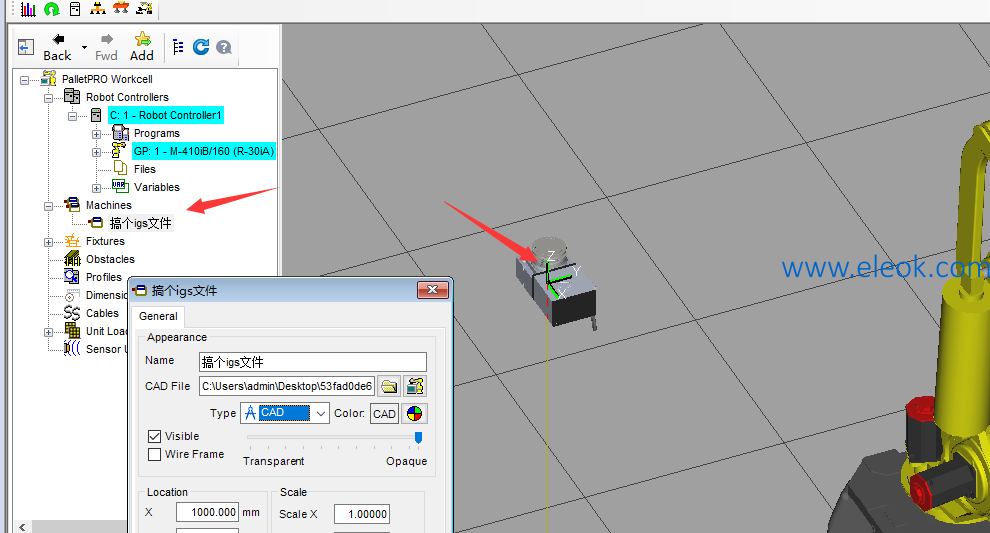Collapse the Robot Controllers node
The width and height of the screenshot is (990, 533).
[48, 98]
